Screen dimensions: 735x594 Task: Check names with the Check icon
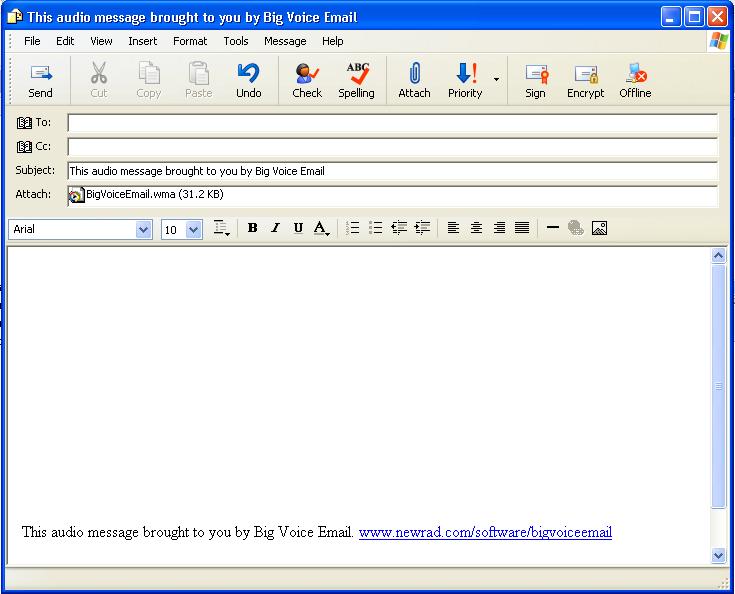coord(307,80)
